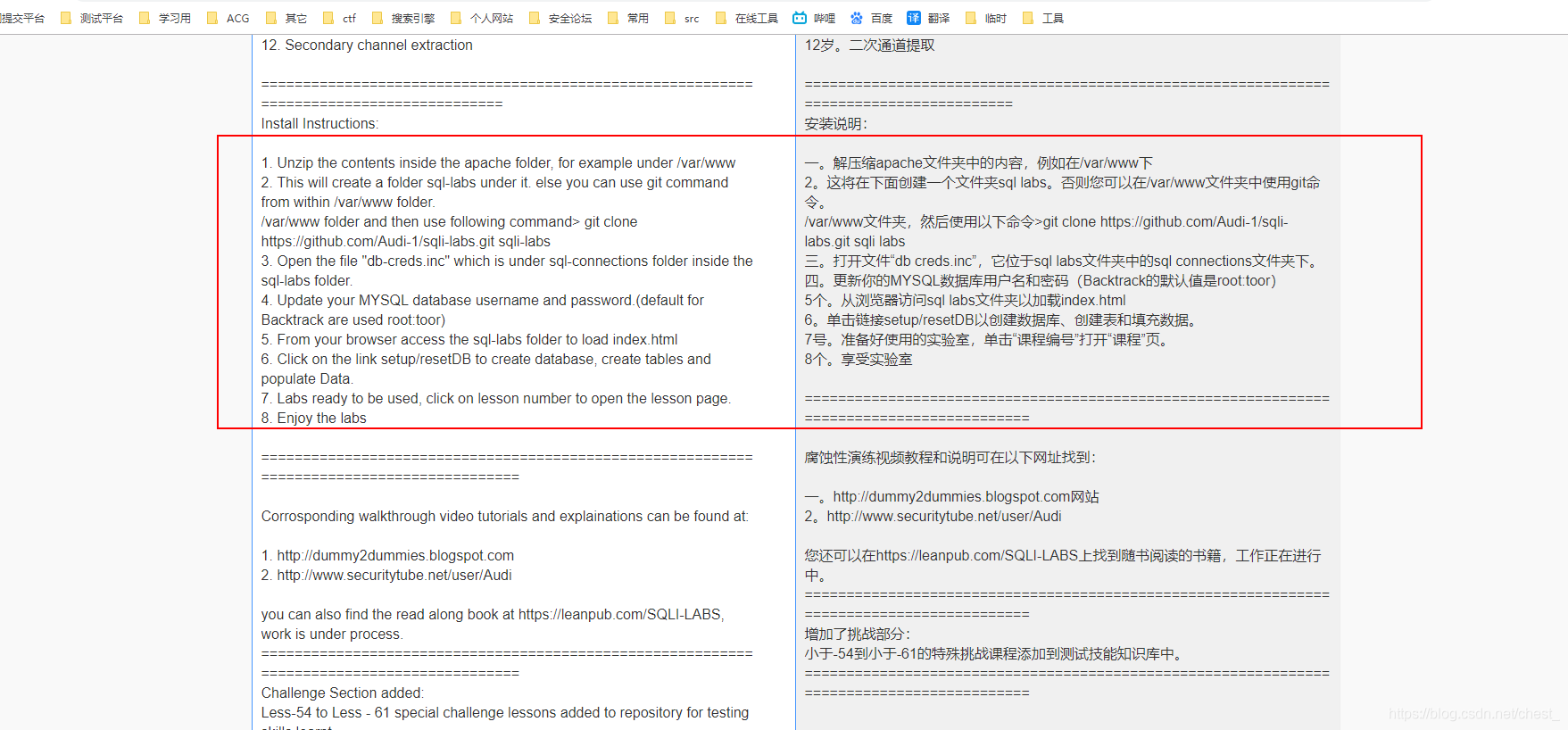
Task: Click translated line '7号。准备好使用的实验室'
Action: pyautogui.click(x=988, y=339)
